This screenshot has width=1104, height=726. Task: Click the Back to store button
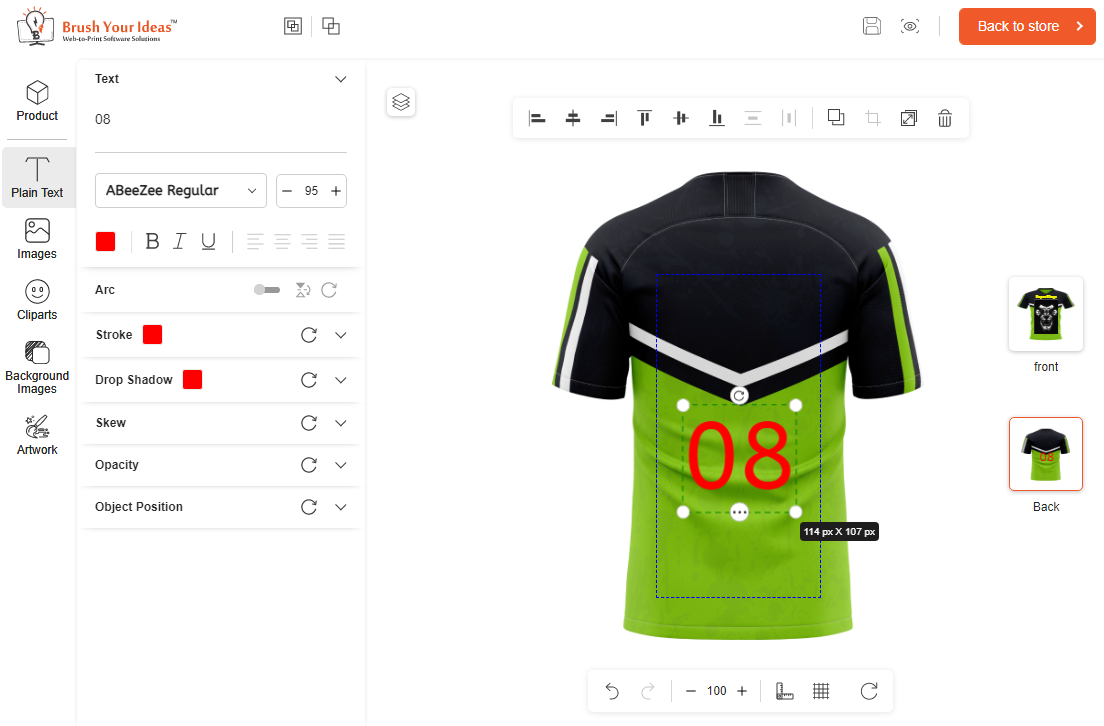click(1027, 26)
